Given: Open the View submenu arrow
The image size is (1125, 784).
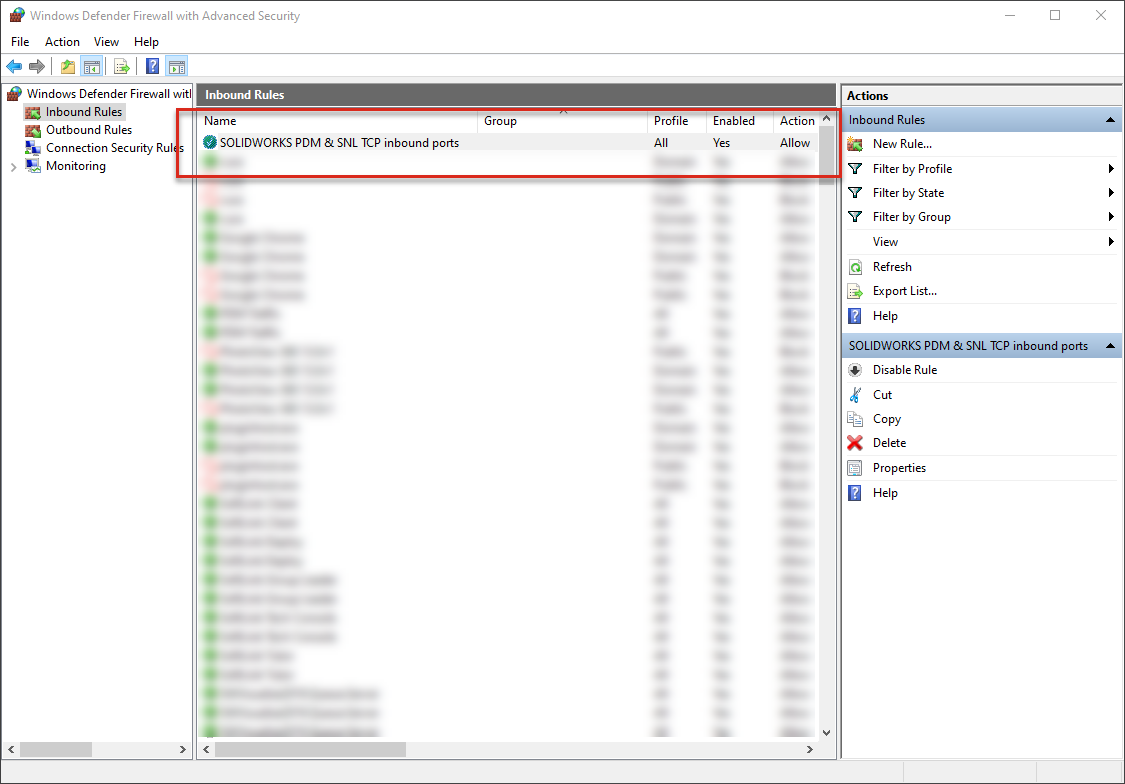Looking at the screenshot, I should pos(1111,242).
